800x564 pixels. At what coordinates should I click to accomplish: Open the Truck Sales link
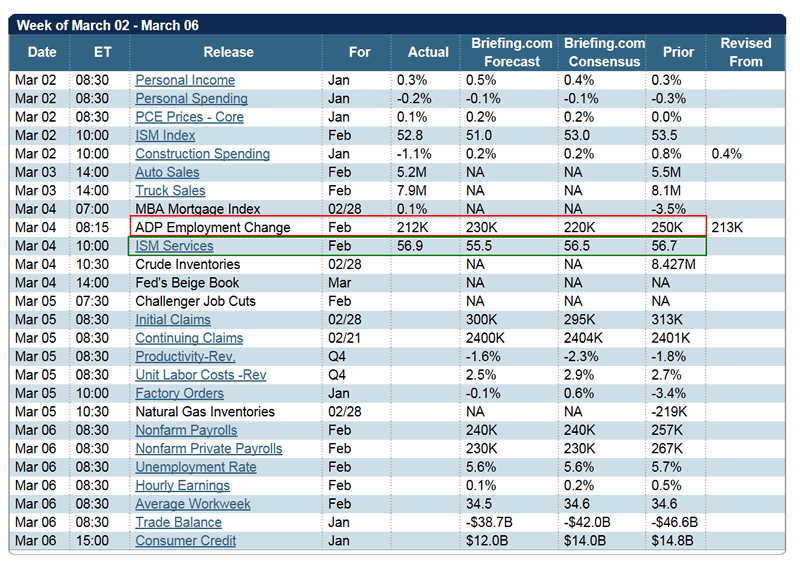[x=170, y=190]
